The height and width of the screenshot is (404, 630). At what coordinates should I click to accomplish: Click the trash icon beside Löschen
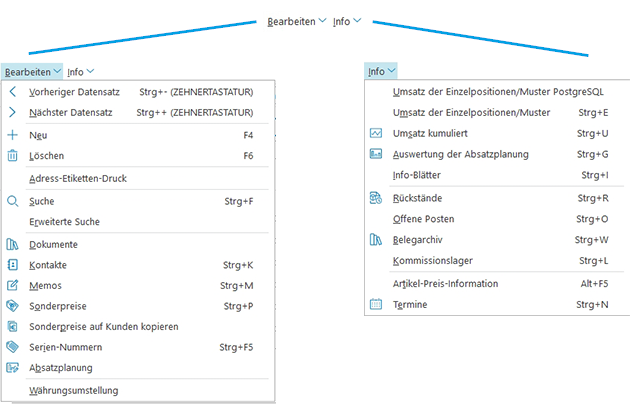click(13, 156)
